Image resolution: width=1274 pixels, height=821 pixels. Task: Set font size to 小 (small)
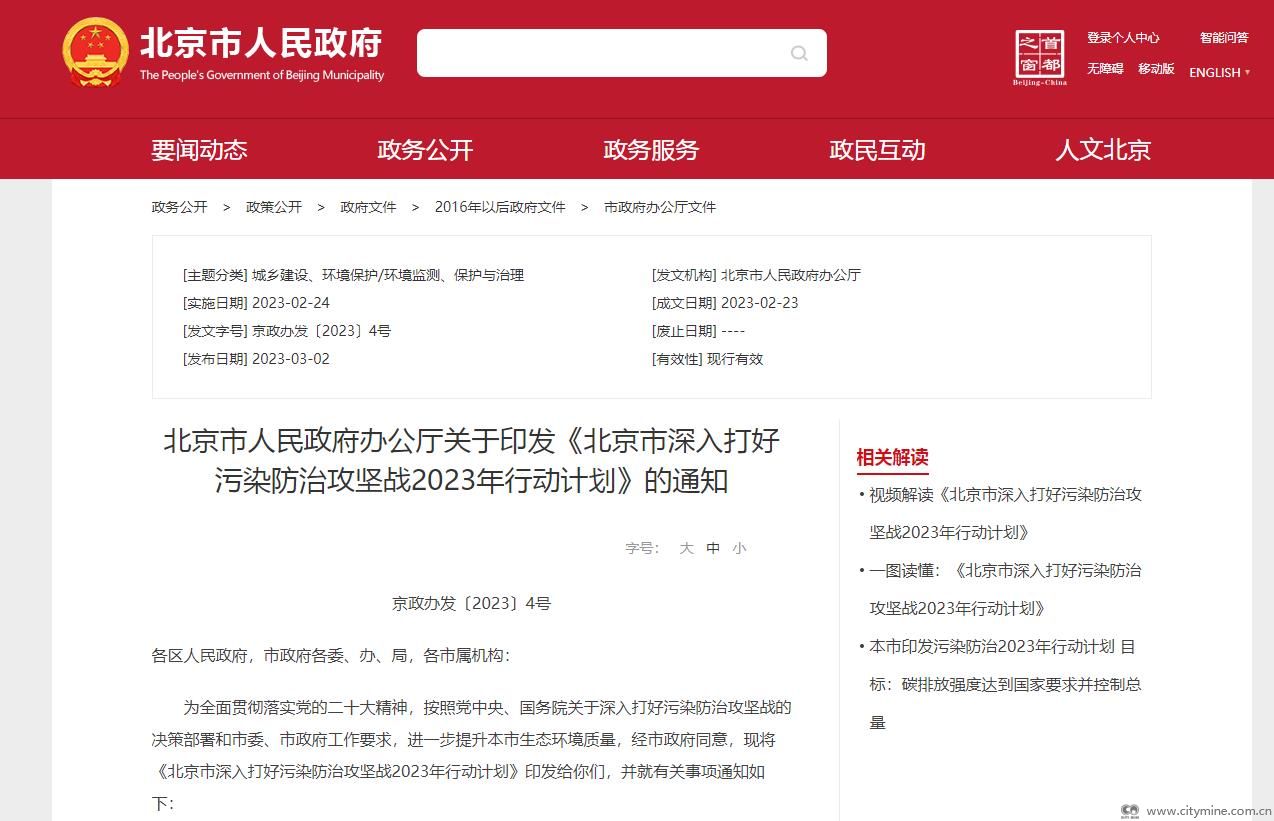pyautogui.click(x=738, y=548)
